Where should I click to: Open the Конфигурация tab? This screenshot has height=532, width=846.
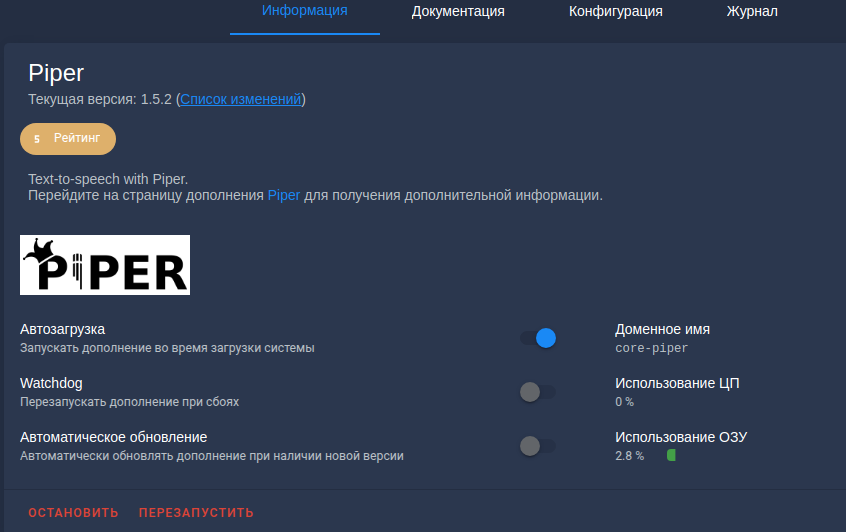[616, 11]
